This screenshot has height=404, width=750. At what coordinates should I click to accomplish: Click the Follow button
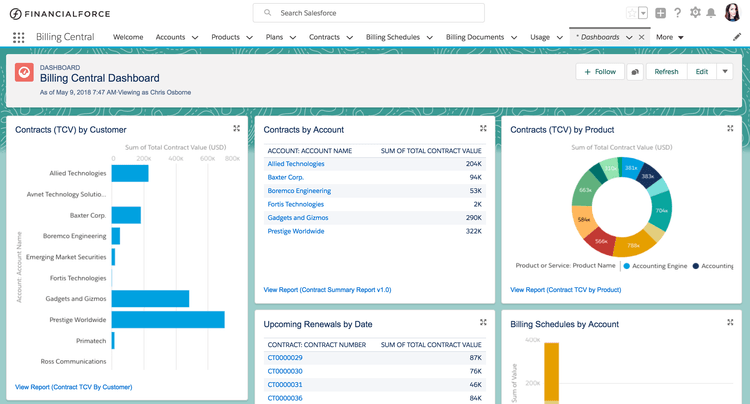(600, 72)
